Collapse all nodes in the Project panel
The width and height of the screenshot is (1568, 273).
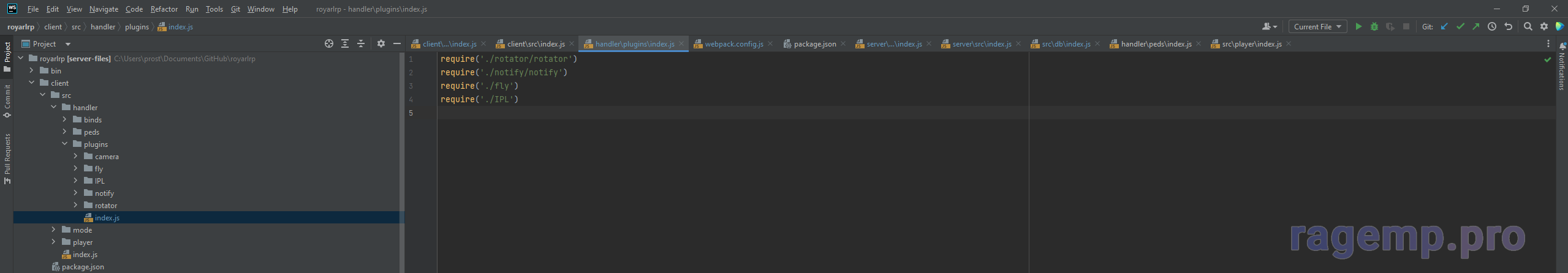tap(361, 44)
